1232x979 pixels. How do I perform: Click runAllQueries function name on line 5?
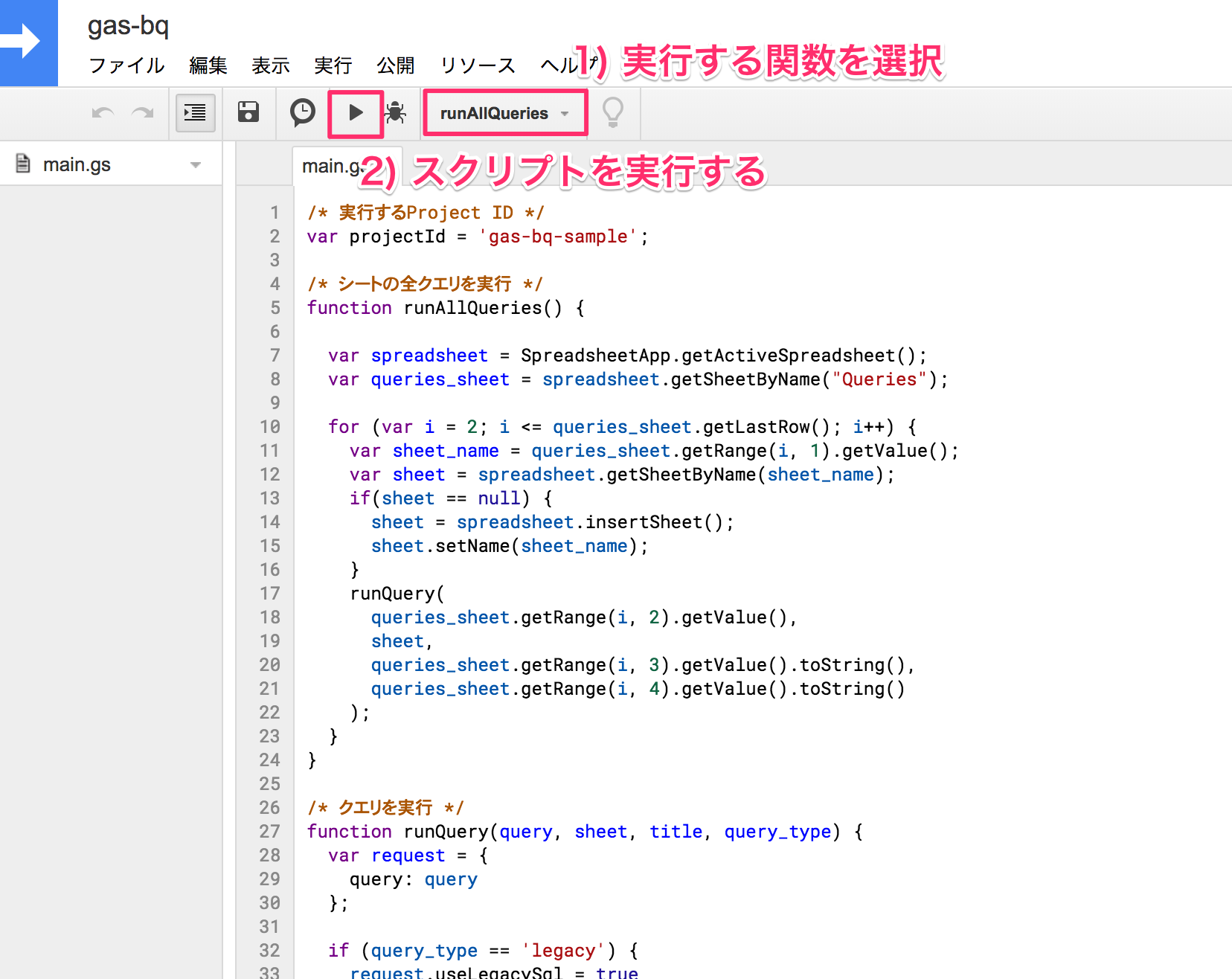pyautogui.click(x=473, y=308)
